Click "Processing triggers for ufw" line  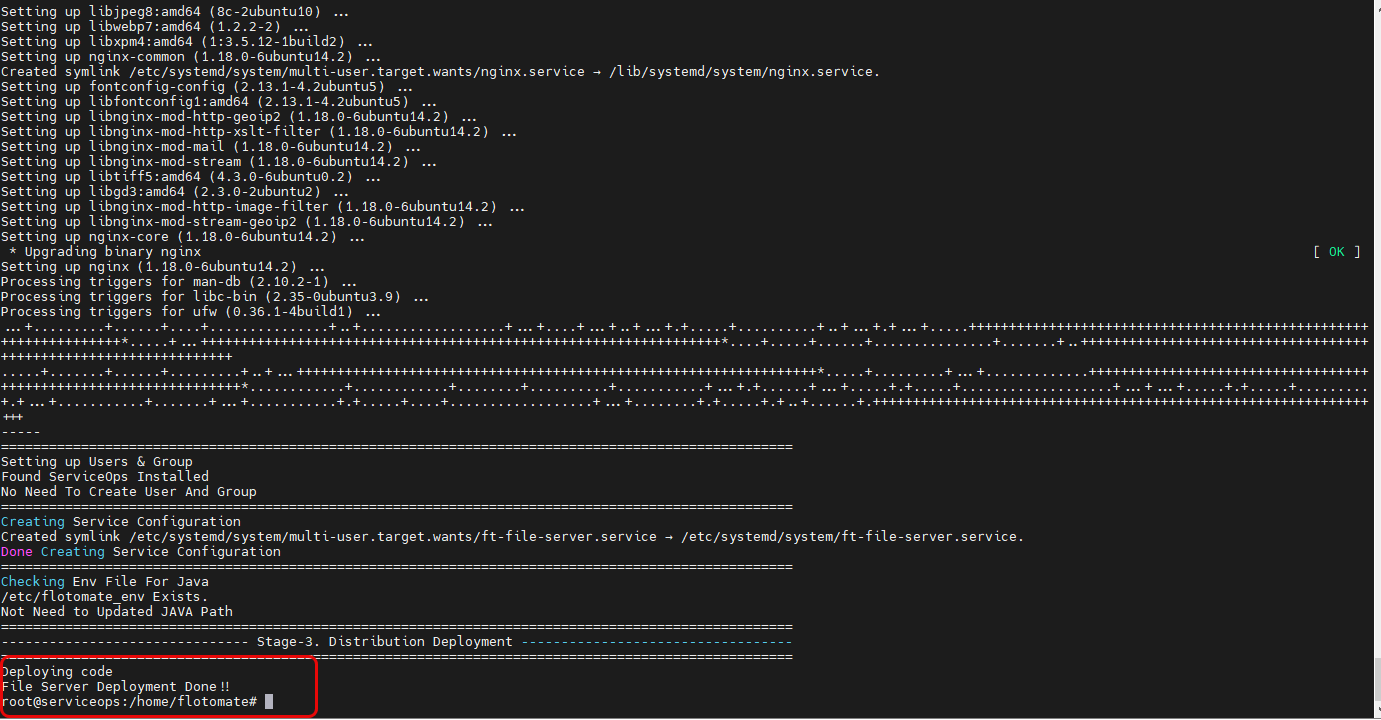click(x=176, y=312)
